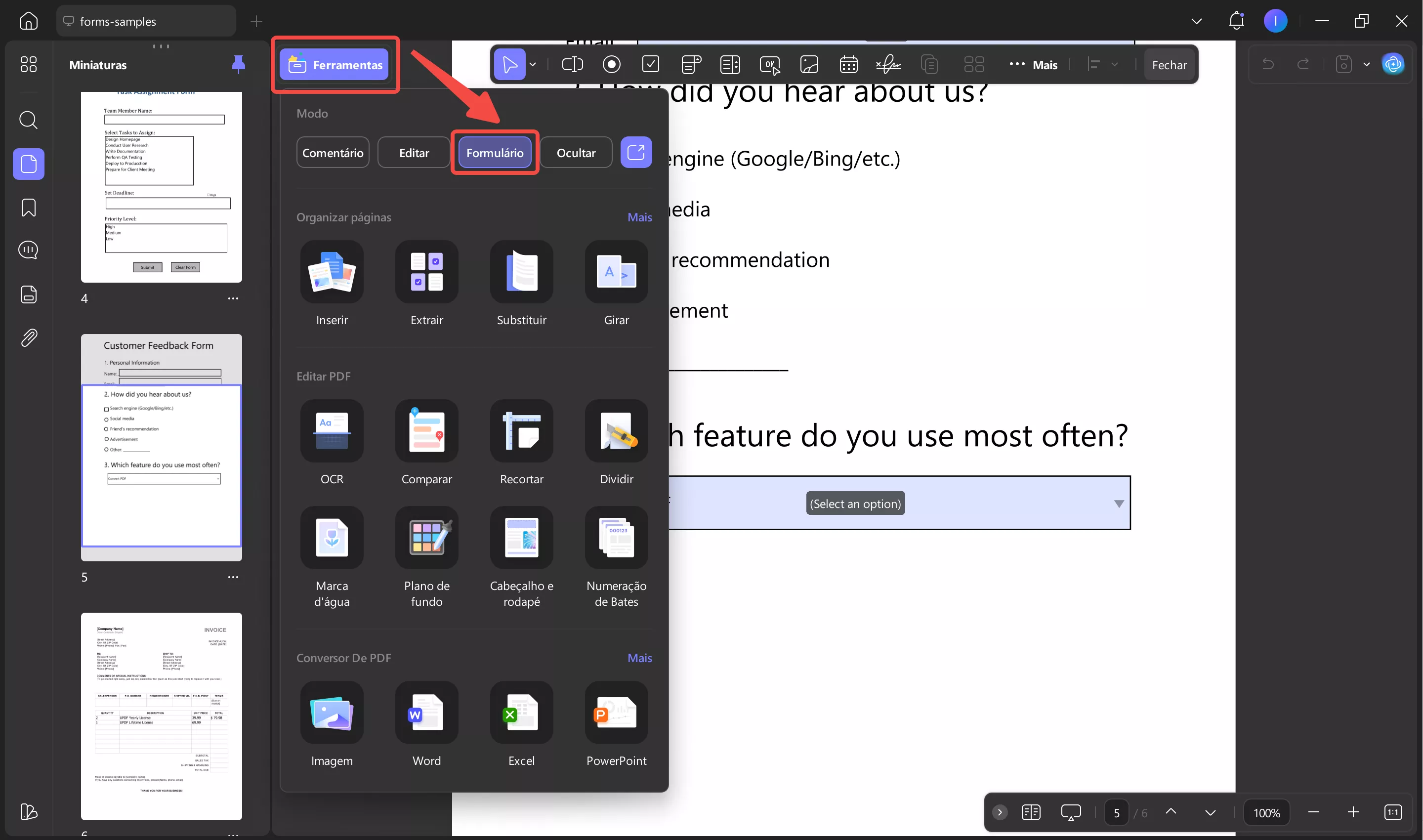This screenshot has width=1423, height=840.
Task: Select the checkbox field tool in form toolbar
Action: click(x=651, y=65)
